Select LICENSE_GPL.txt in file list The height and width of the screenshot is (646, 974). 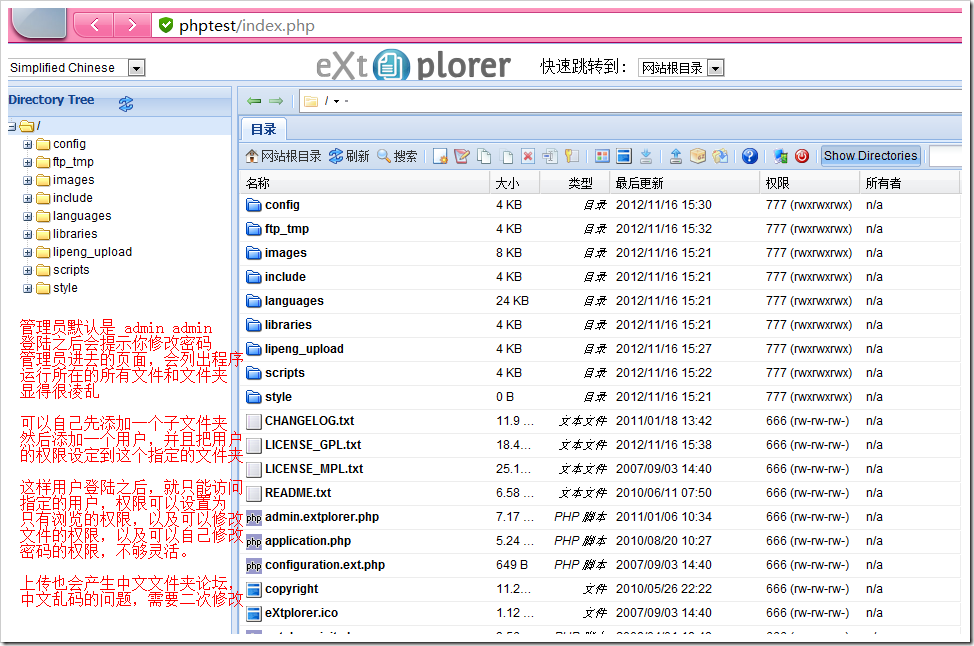[313, 445]
